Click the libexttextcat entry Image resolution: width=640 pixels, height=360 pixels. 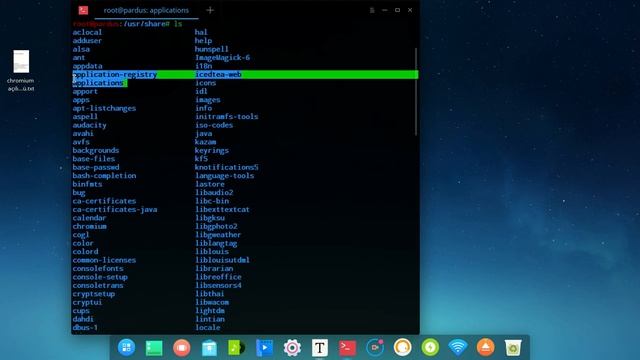point(222,209)
